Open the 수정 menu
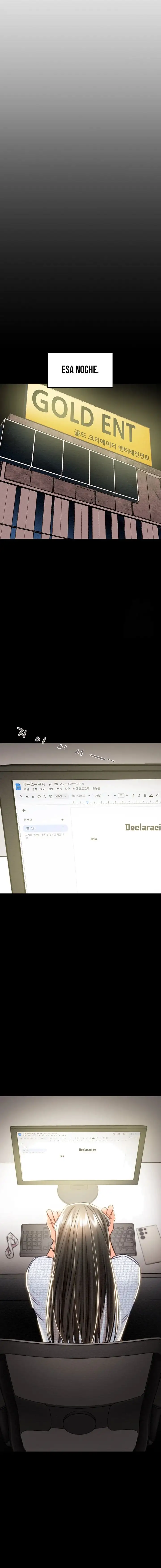Image resolution: width=161 pixels, height=1568 pixels. tap(35, 789)
